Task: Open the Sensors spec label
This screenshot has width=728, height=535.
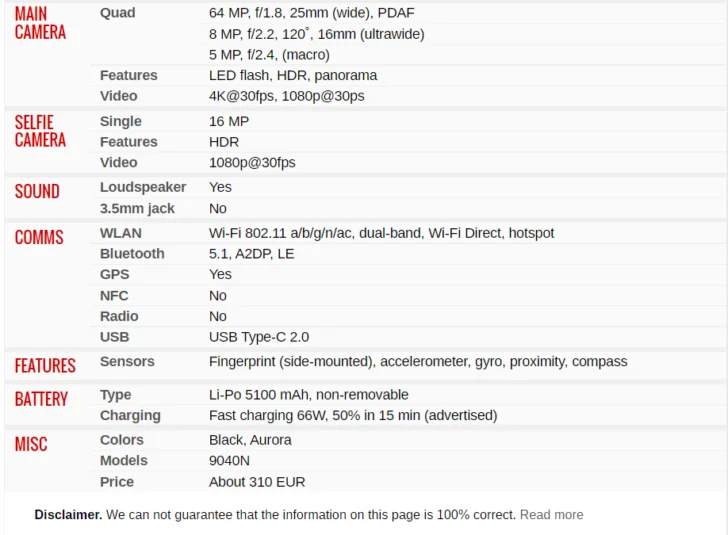Action: point(127,361)
